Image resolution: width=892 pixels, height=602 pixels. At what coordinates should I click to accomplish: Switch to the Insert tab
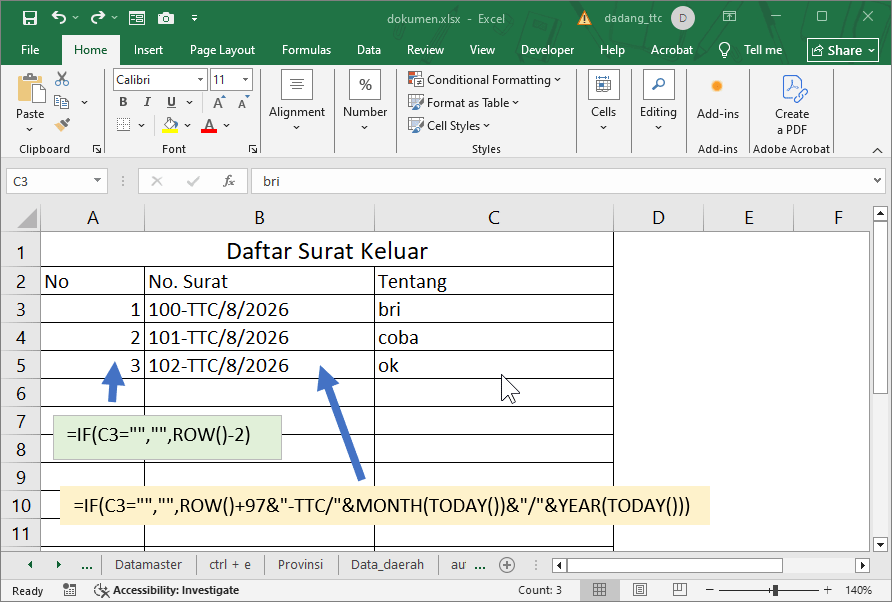(148, 50)
